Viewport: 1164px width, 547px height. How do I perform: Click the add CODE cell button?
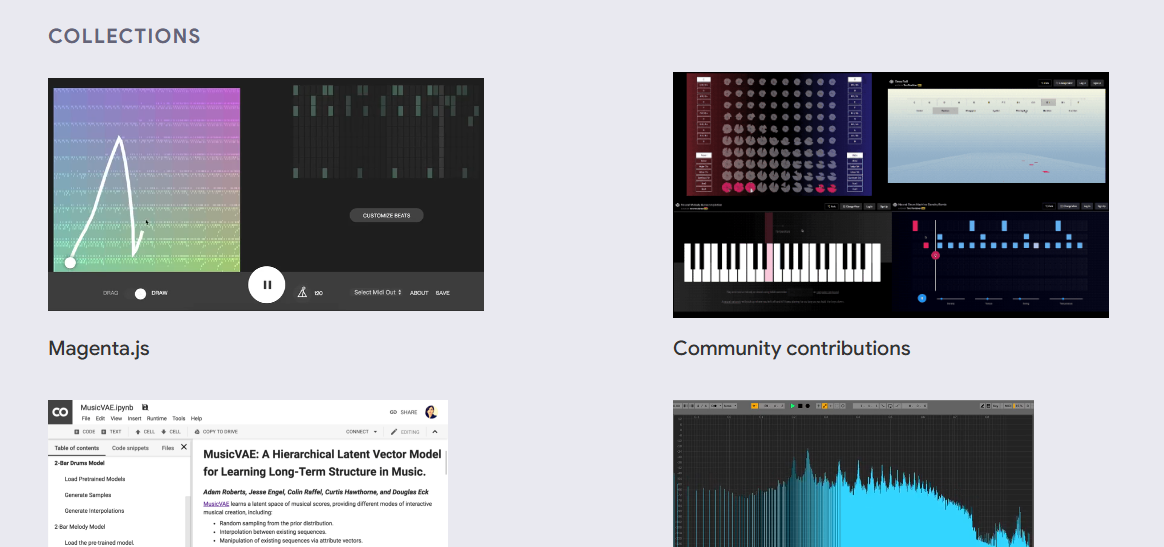pos(85,431)
